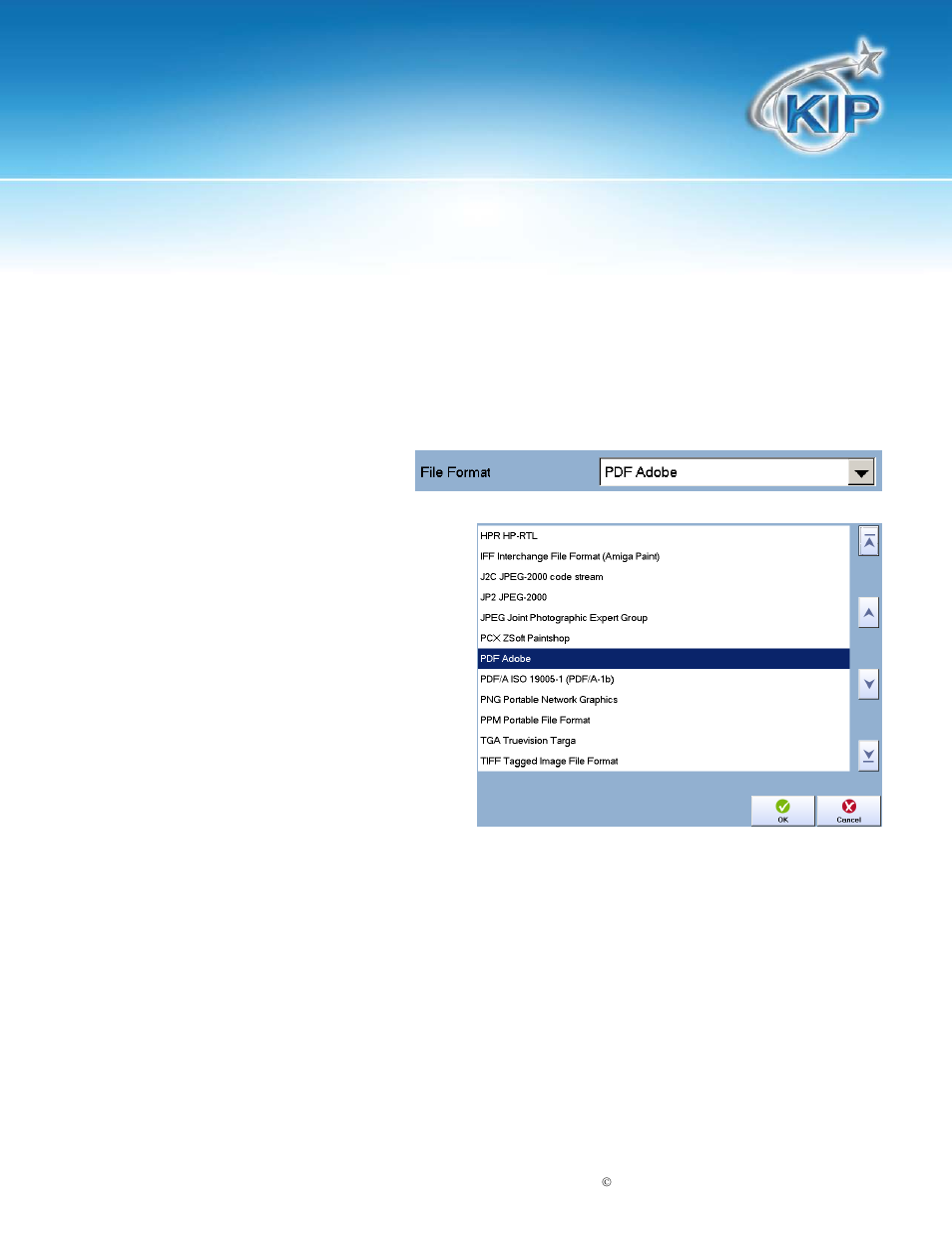
Task: Confirm selection with OK button
Action: pyautogui.click(x=782, y=811)
